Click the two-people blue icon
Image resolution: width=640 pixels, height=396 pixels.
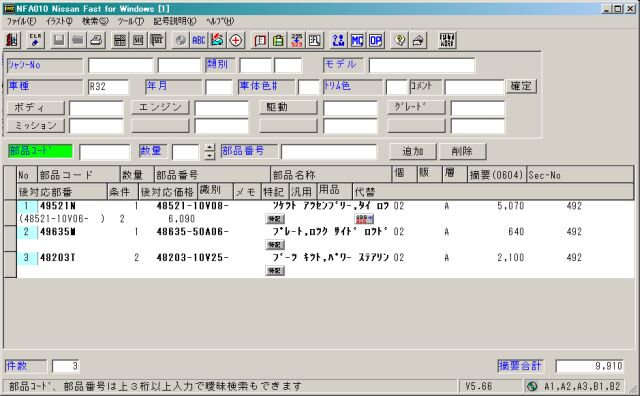pyautogui.click(x=338, y=40)
